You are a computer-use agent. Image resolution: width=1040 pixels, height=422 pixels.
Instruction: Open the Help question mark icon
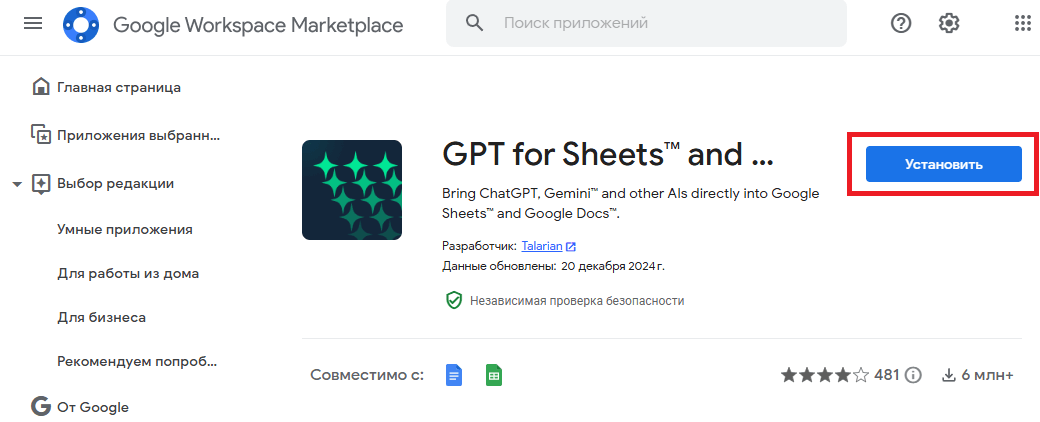[x=901, y=23]
